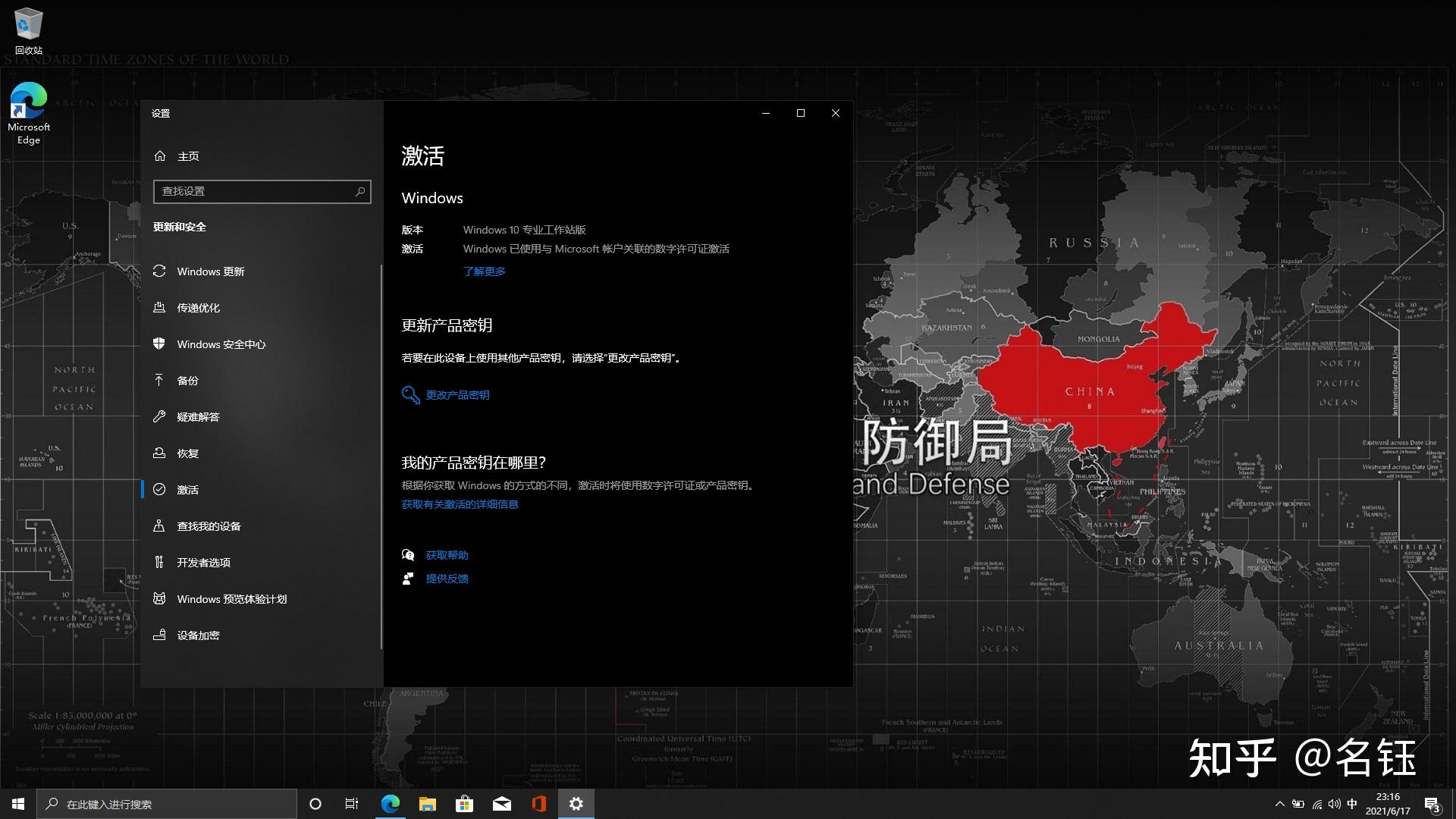Open 开发者选项 settings
The height and width of the screenshot is (819, 1456).
(203, 563)
